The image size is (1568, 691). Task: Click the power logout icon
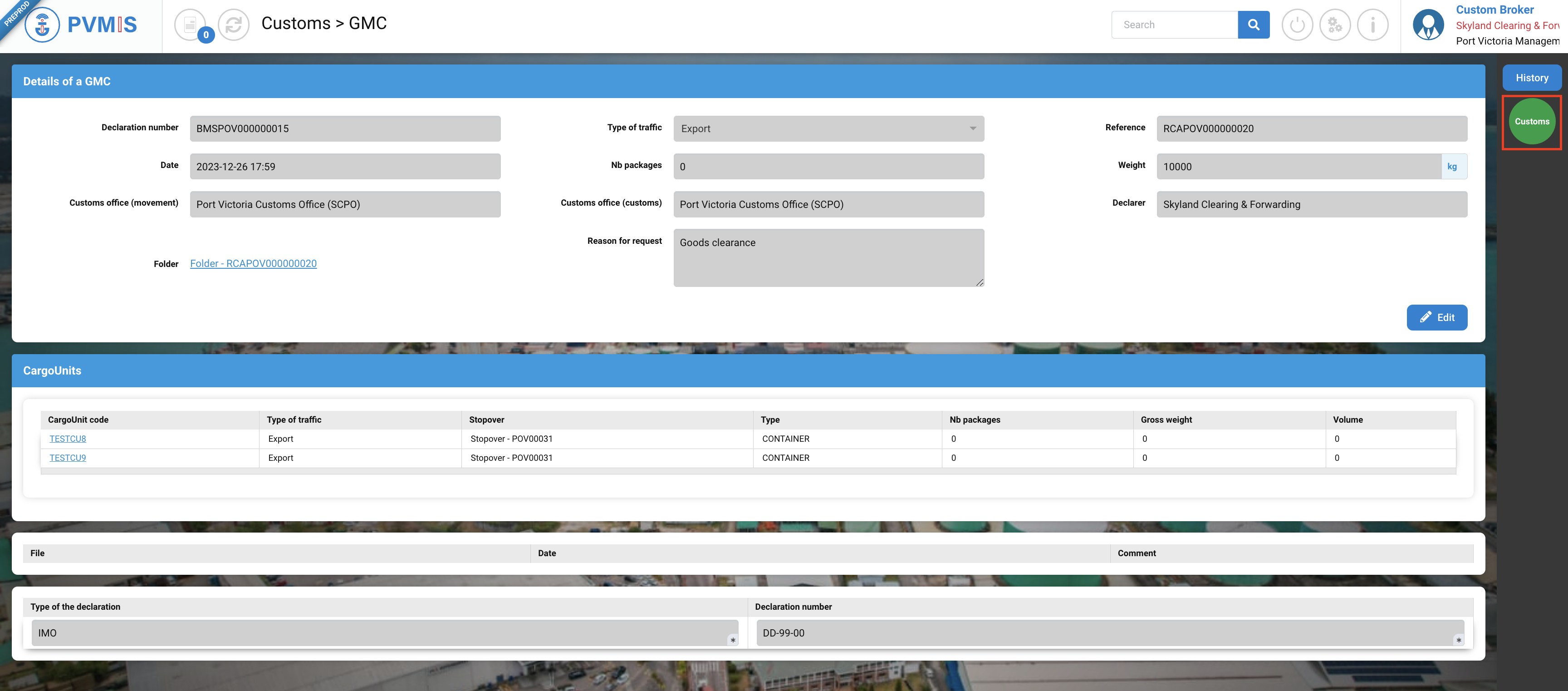coord(1297,25)
